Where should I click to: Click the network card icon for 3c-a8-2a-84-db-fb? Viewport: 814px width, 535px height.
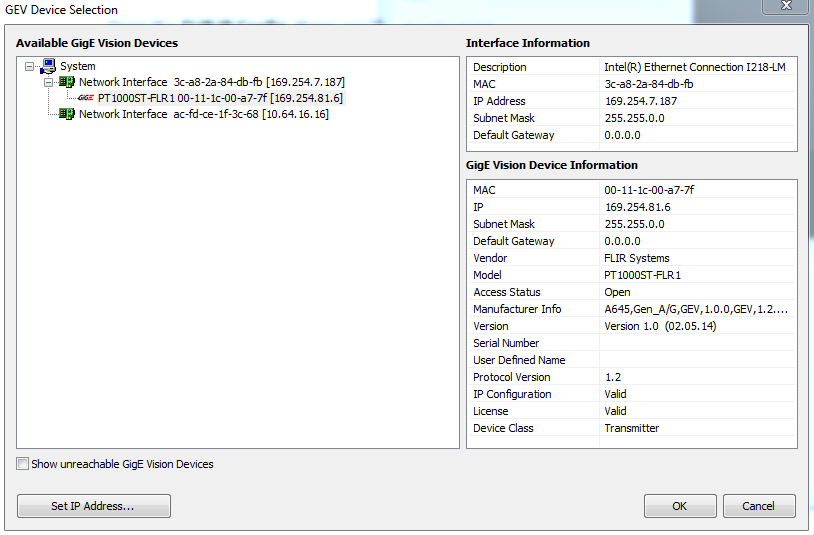click(x=67, y=82)
